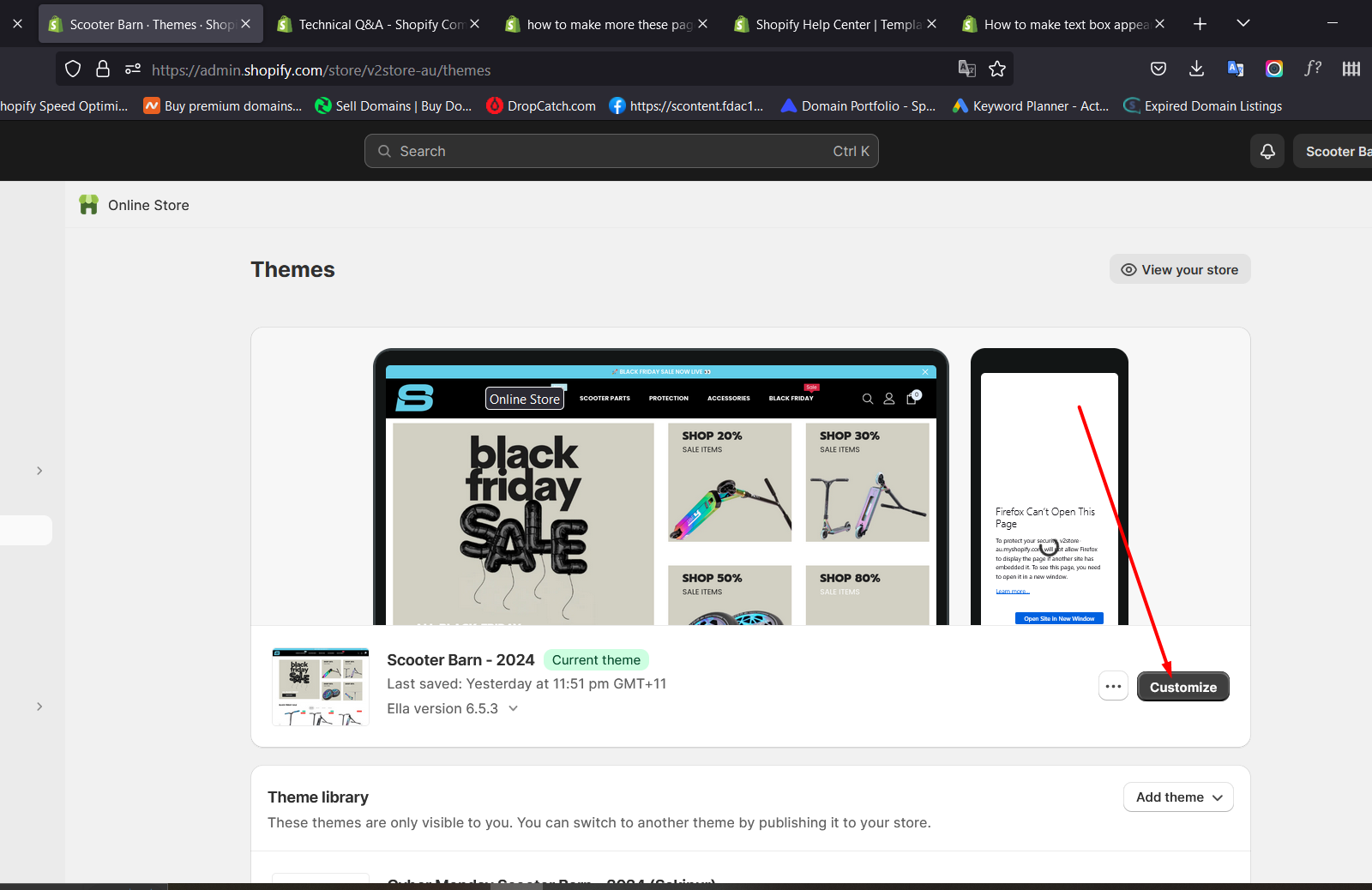Click the Scooter Barn - 2024 theme name

pyautogui.click(x=460, y=660)
